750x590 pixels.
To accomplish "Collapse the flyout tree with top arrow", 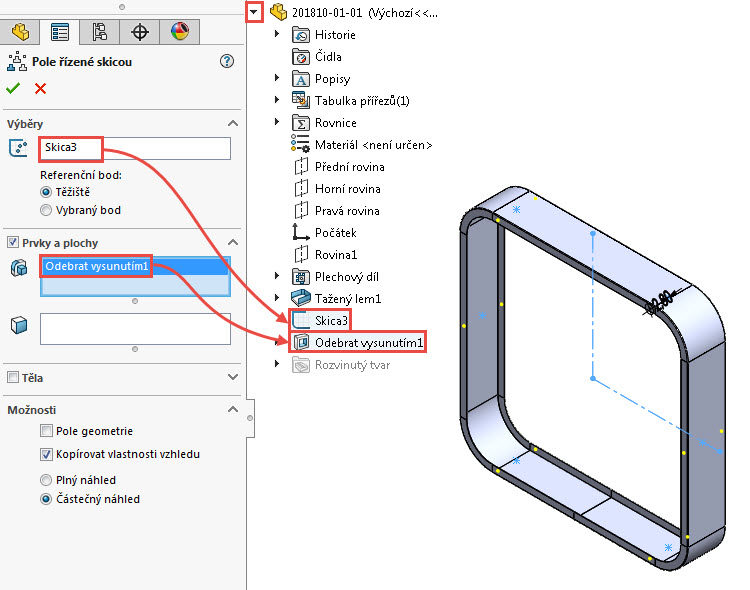I will coord(254,12).
